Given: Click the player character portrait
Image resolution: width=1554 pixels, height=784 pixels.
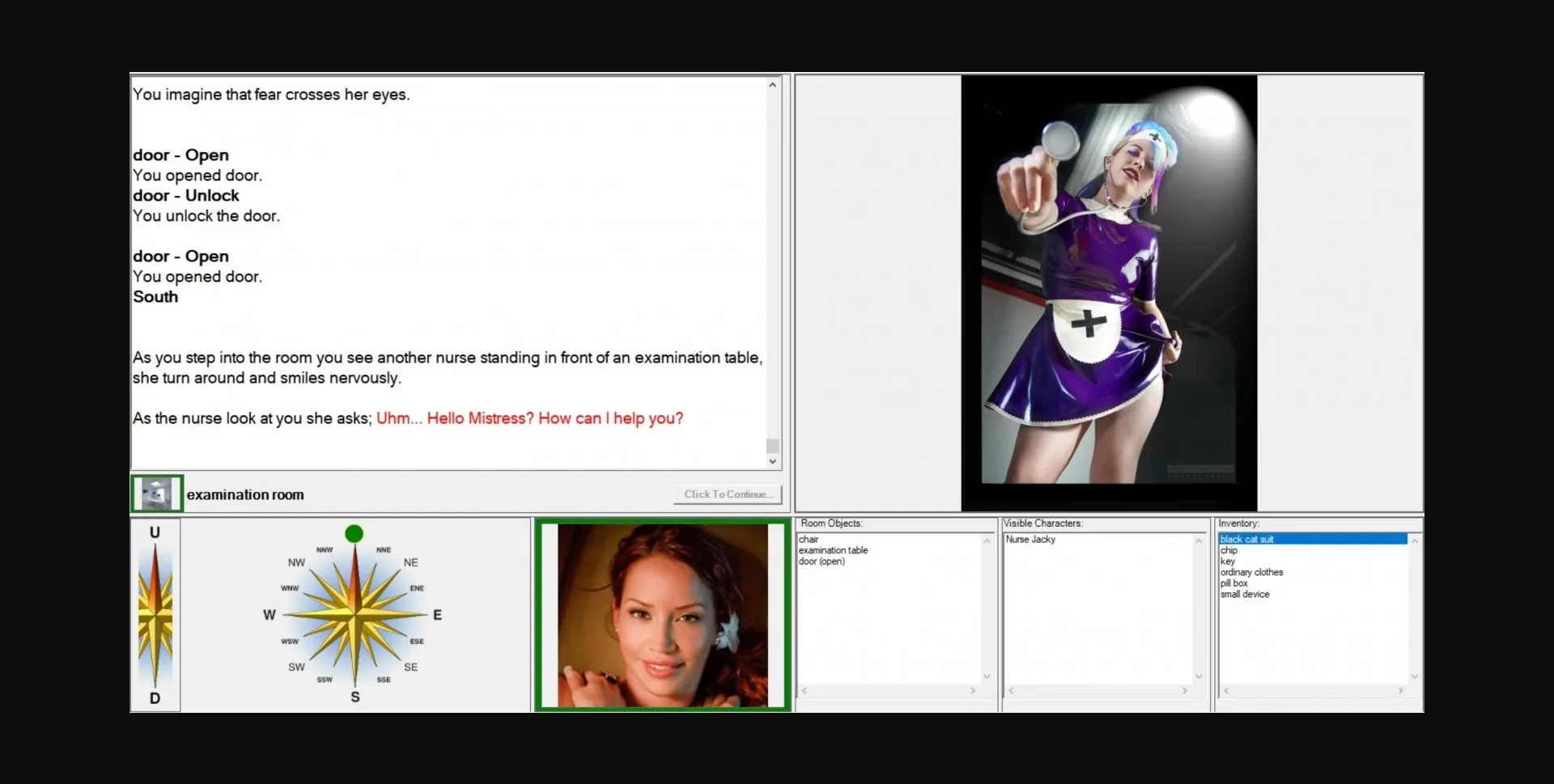Looking at the screenshot, I should [662, 616].
